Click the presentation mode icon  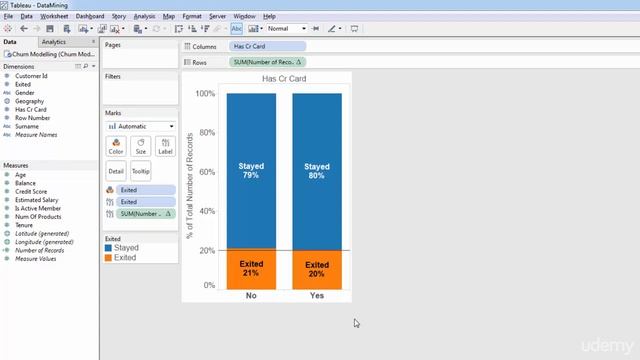point(354,29)
